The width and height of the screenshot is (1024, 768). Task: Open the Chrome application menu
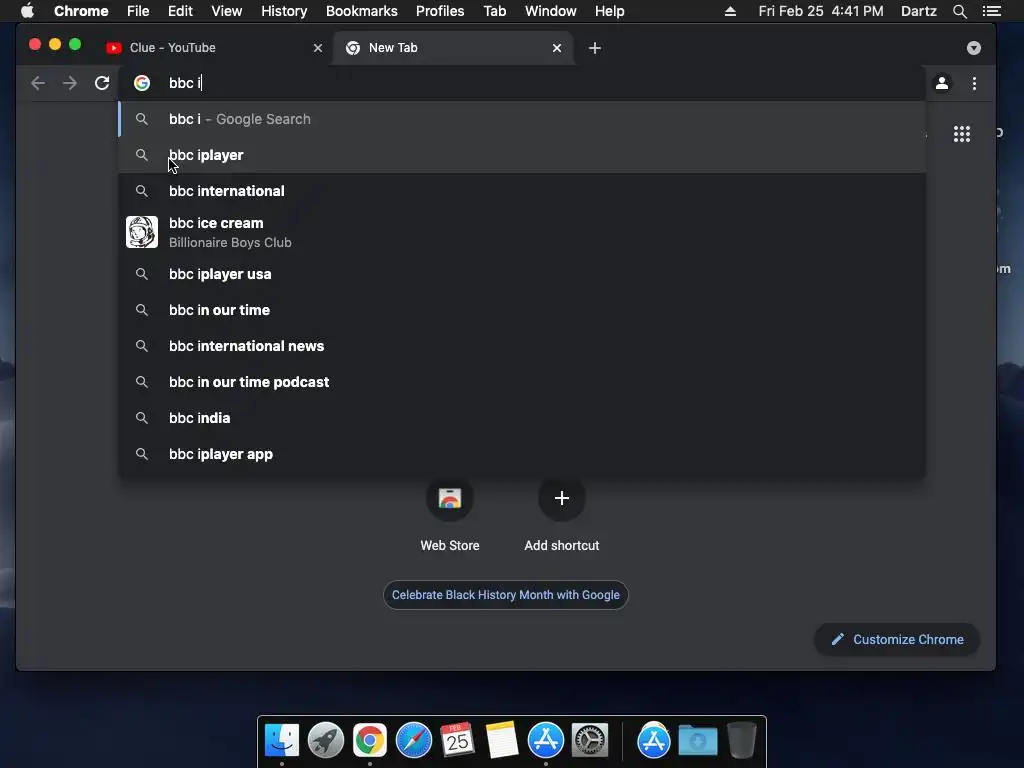[81, 11]
